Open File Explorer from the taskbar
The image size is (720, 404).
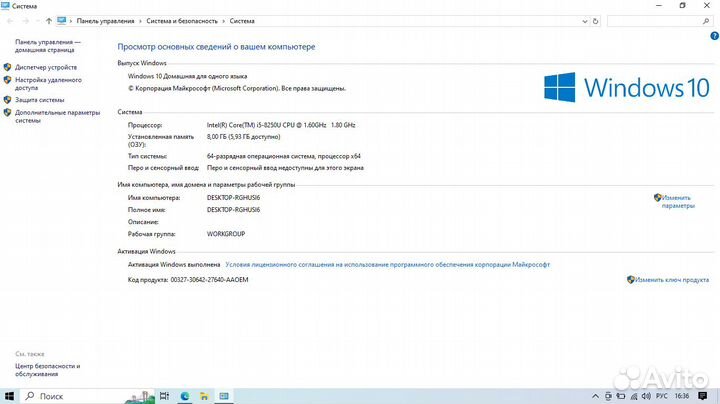(205, 396)
